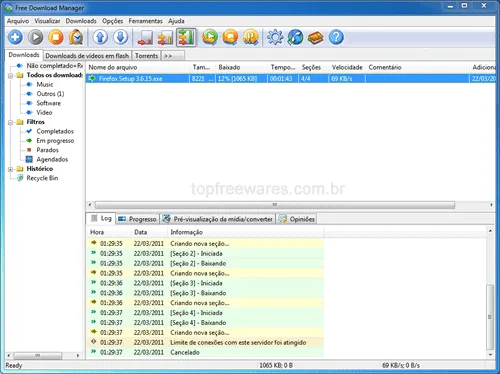Select the Firefox Setup 3.6.15.exe download row
The height and width of the screenshot is (374, 500).
click(x=290, y=79)
